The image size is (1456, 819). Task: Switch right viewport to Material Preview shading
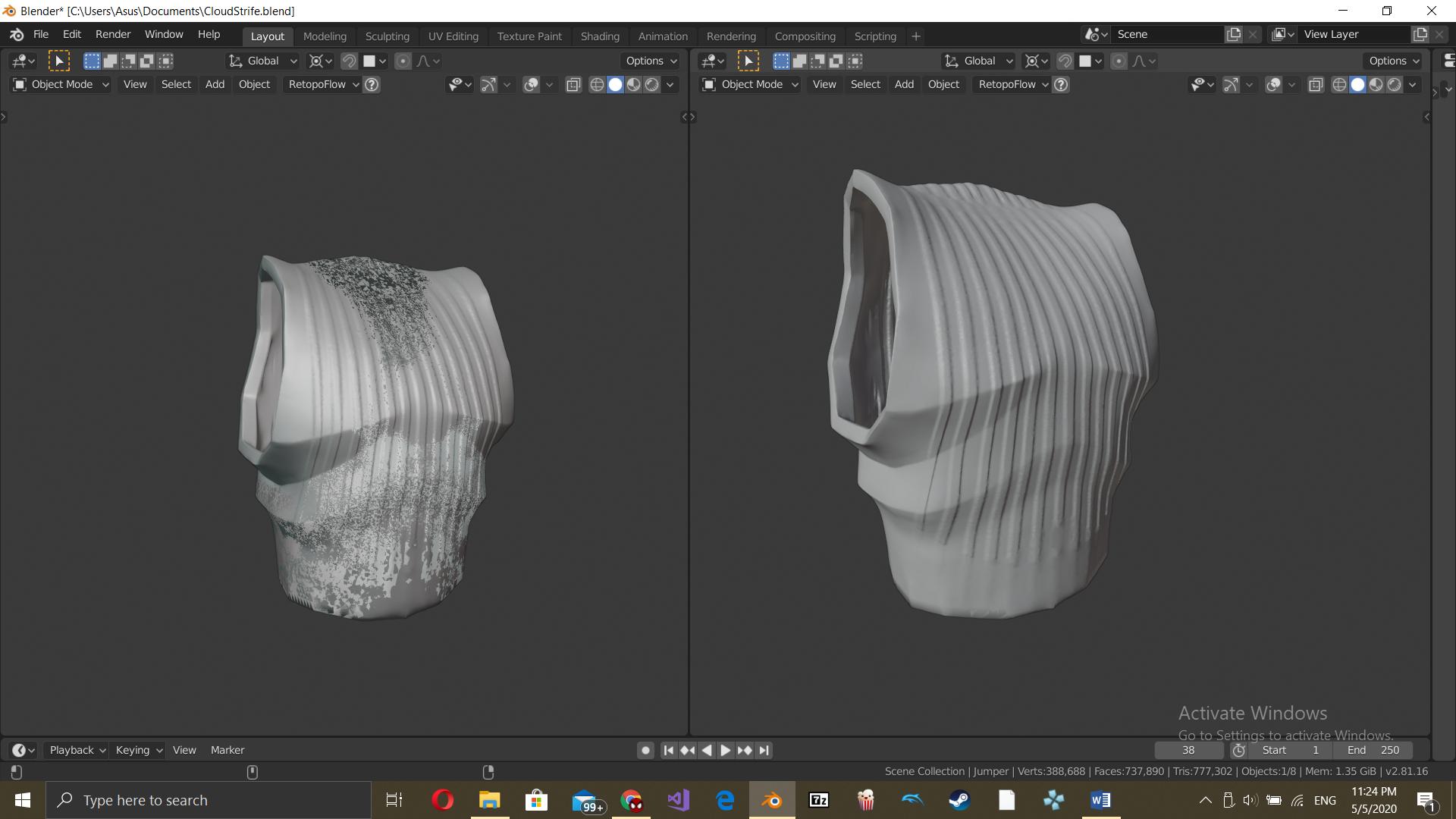1376,84
